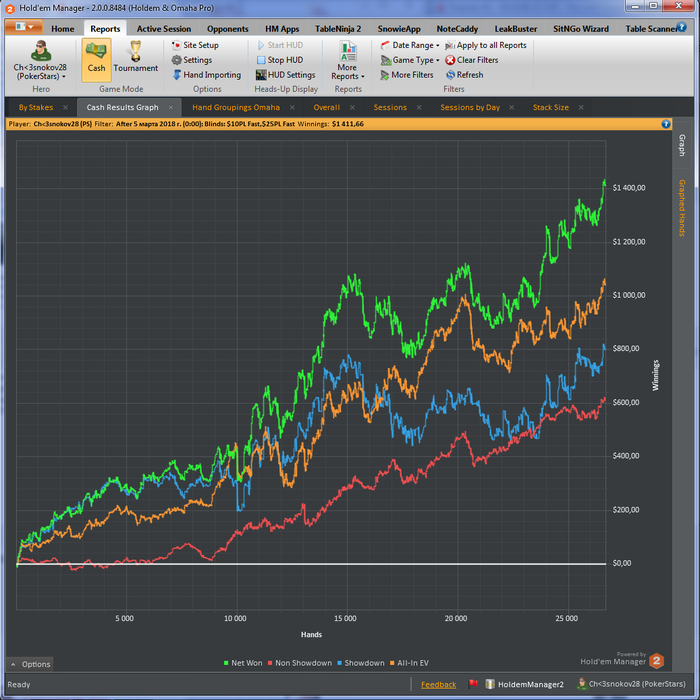Open the Home ribbon tab

[x=62, y=29]
